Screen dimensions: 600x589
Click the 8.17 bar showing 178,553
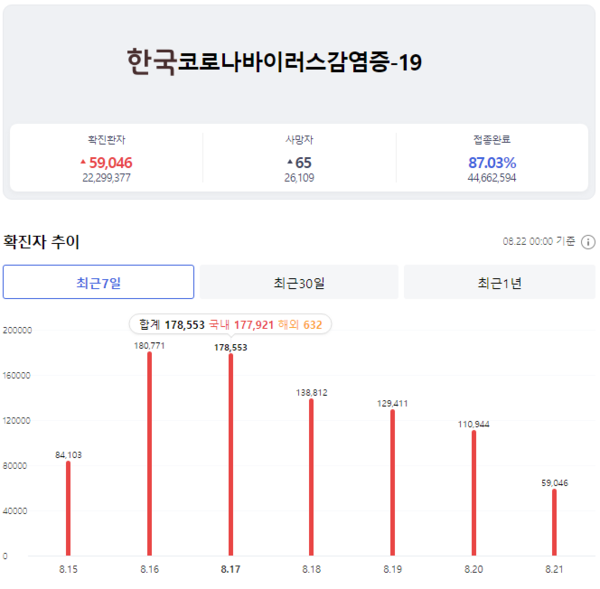click(x=231, y=455)
